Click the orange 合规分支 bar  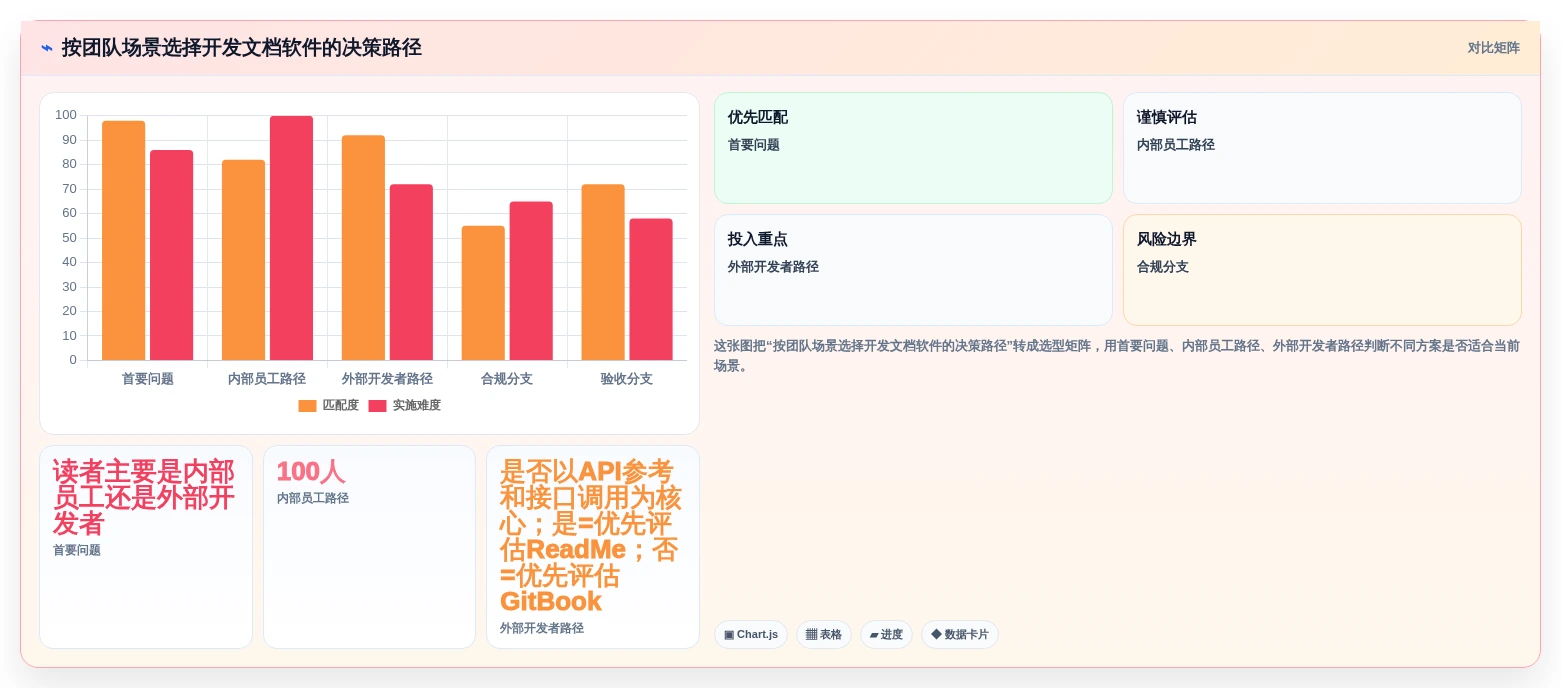[x=484, y=293]
